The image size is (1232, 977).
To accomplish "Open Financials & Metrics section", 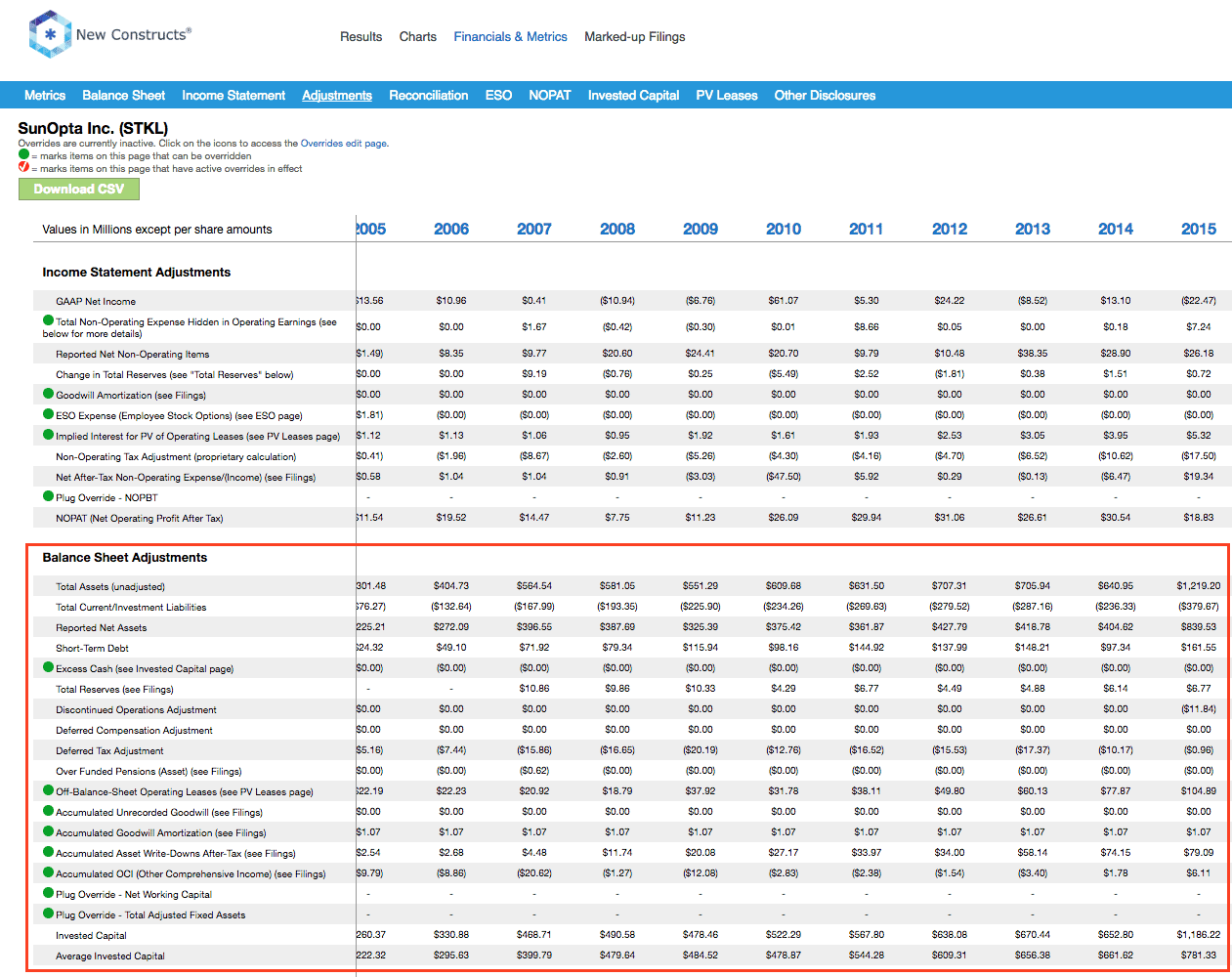I will (x=510, y=37).
